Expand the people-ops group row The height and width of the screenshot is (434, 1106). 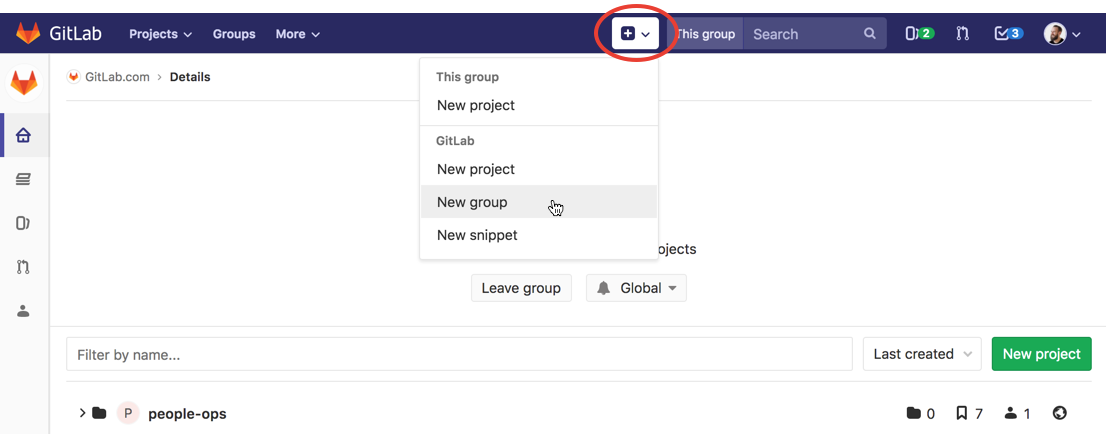pyautogui.click(x=82, y=413)
